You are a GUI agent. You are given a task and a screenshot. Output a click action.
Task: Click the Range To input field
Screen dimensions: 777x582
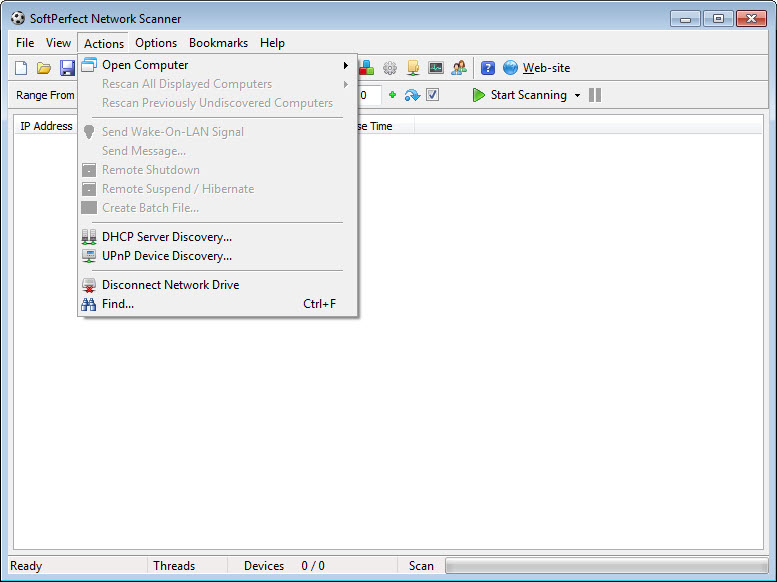[370, 95]
